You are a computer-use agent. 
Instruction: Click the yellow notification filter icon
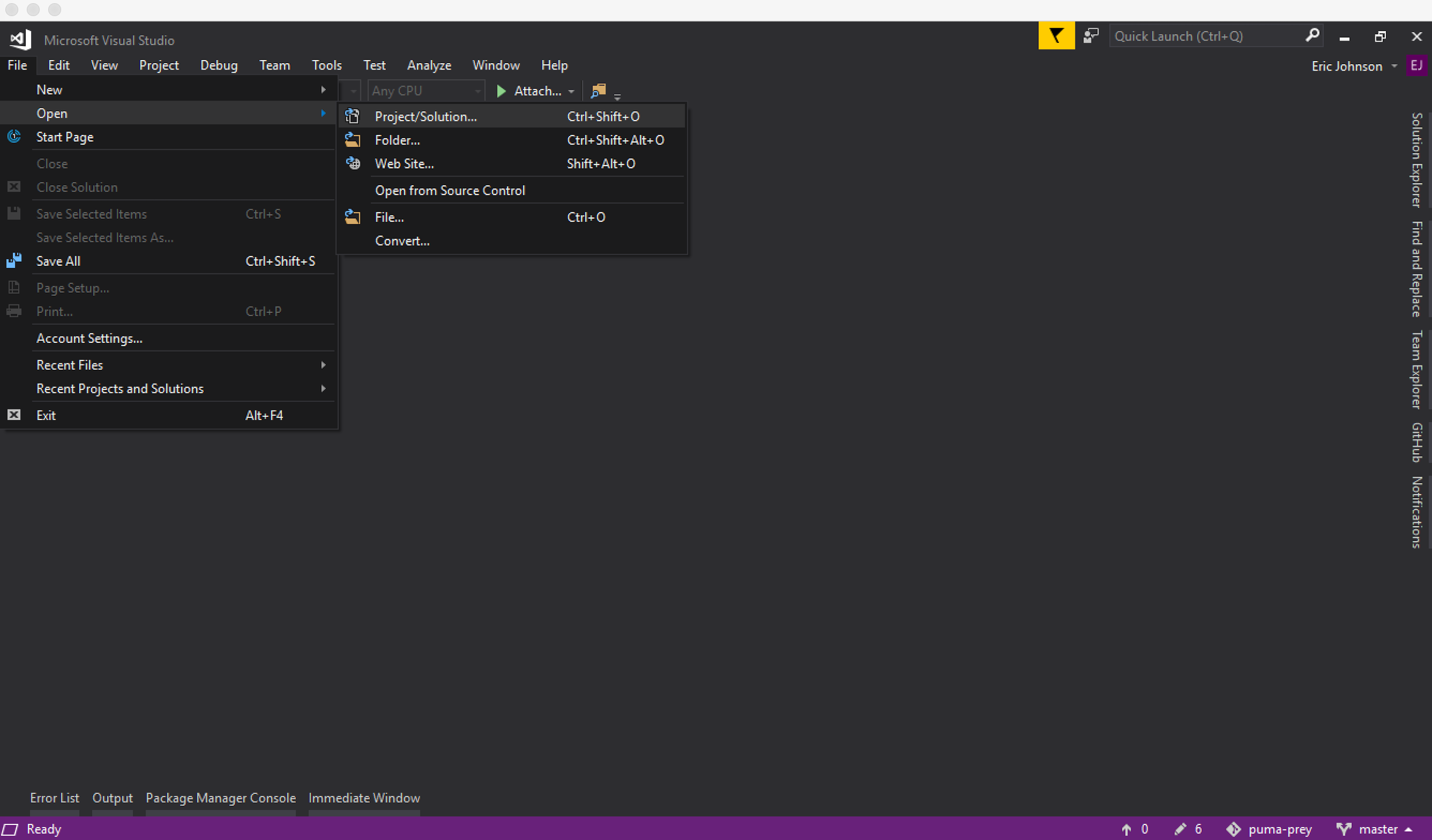click(x=1056, y=35)
